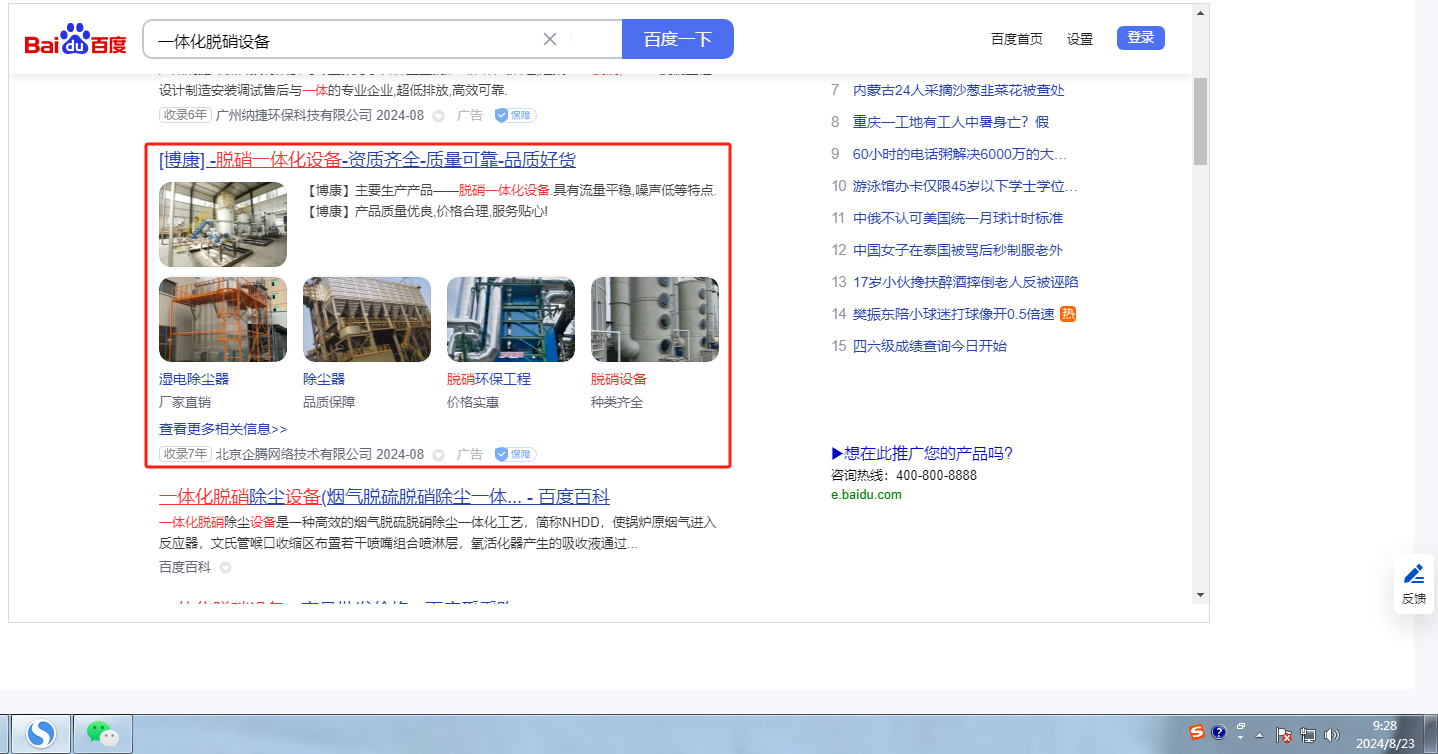Open hot search 四六级成绩查询今日开始
Viewport: 1438px width, 754px height.
tap(930, 346)
